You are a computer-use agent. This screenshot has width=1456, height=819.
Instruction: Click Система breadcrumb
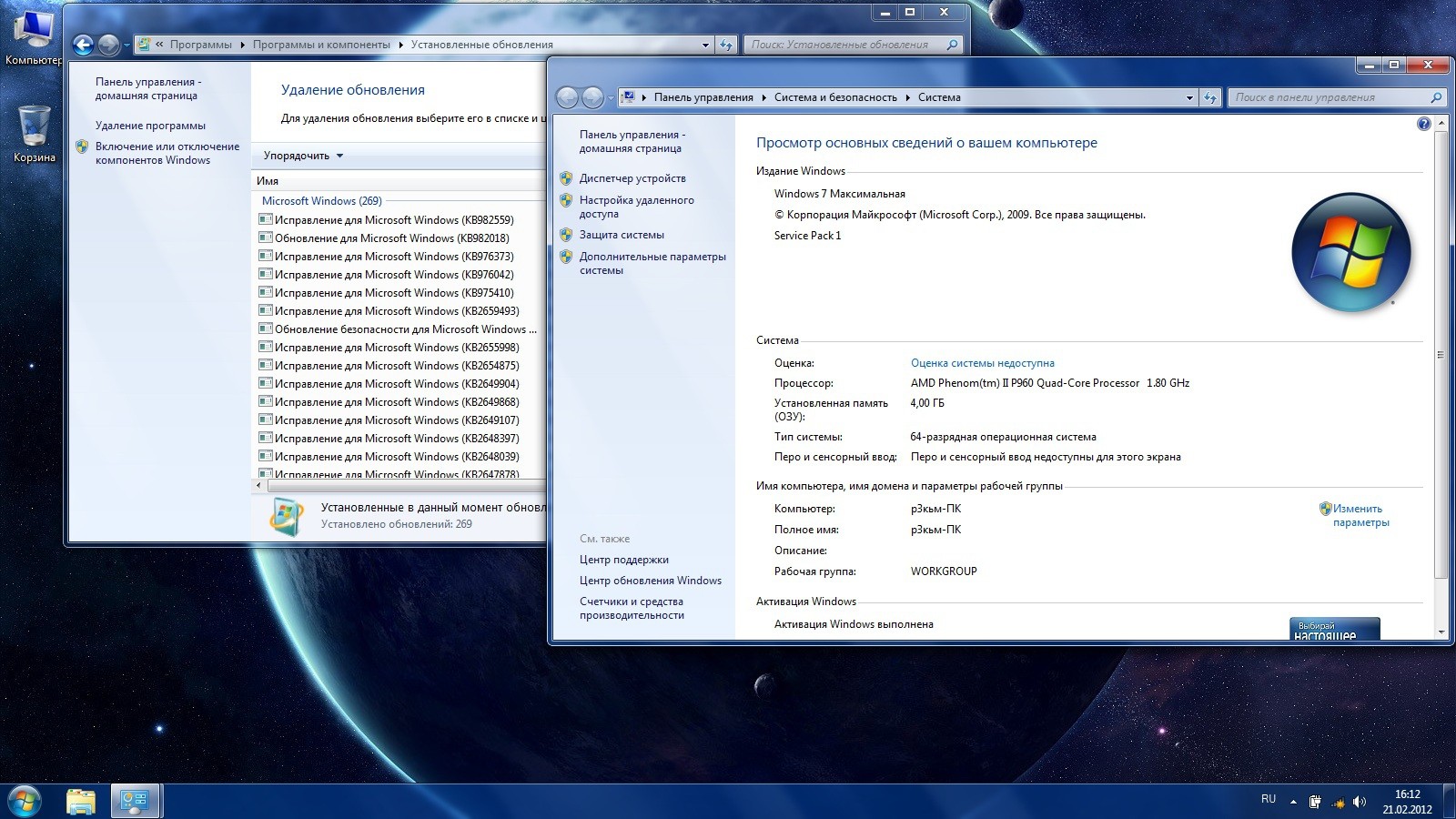tap(939, 97)
